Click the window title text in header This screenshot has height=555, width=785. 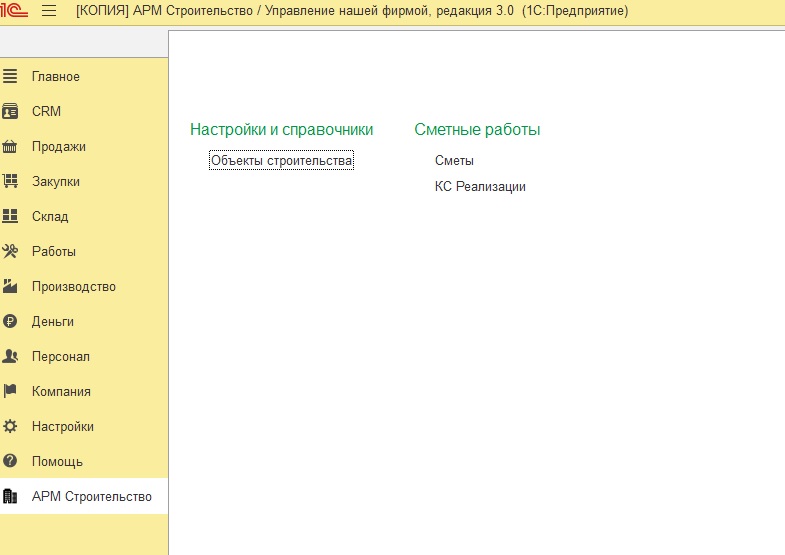pos(352,11)
